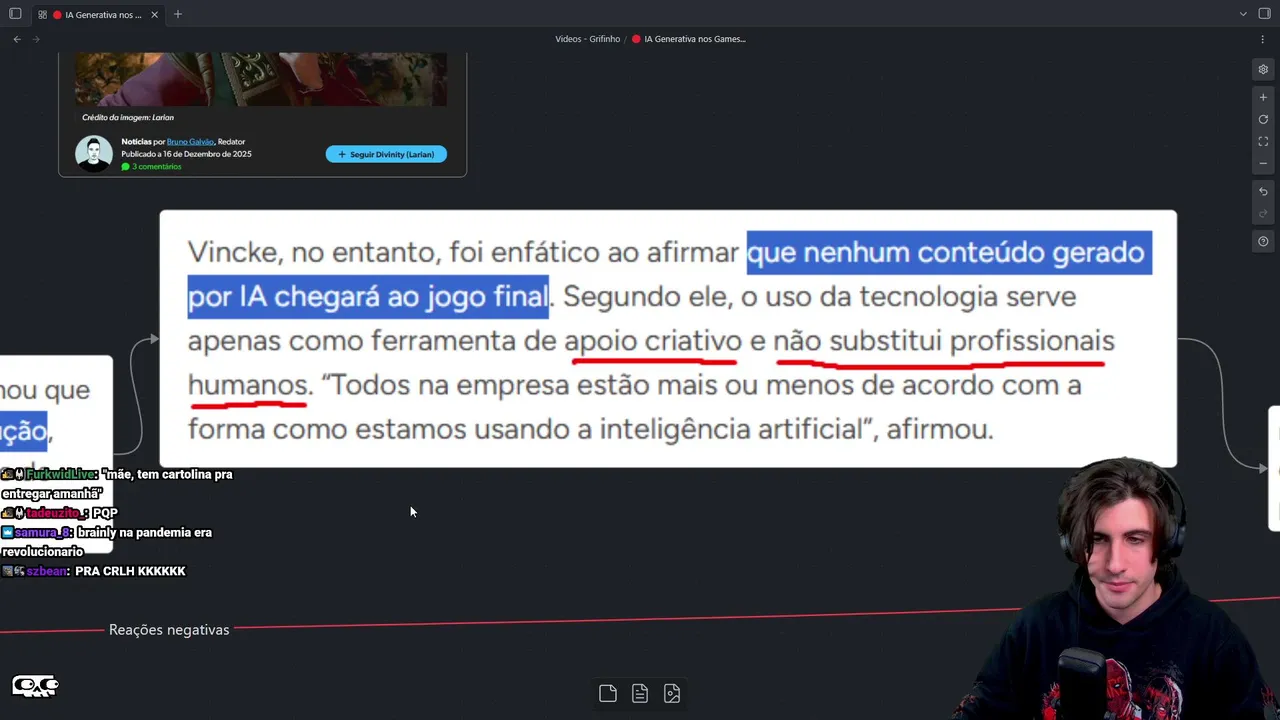Click the skull logo watermark icon
The height and width of the screenshot is (720, 1280).
pyautogui.click(x=35, y=686)
